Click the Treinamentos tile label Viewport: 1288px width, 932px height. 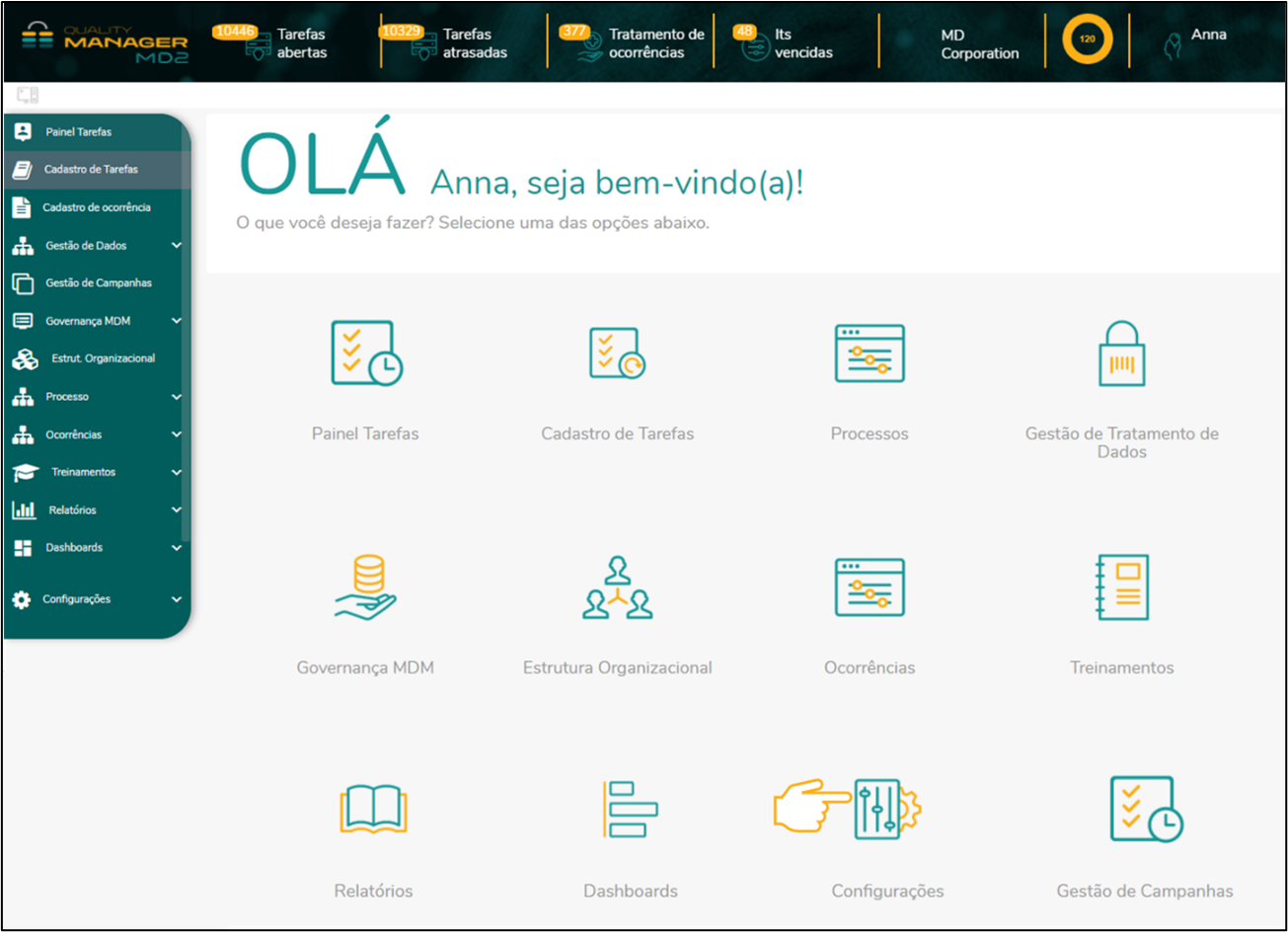[1122, 667]
